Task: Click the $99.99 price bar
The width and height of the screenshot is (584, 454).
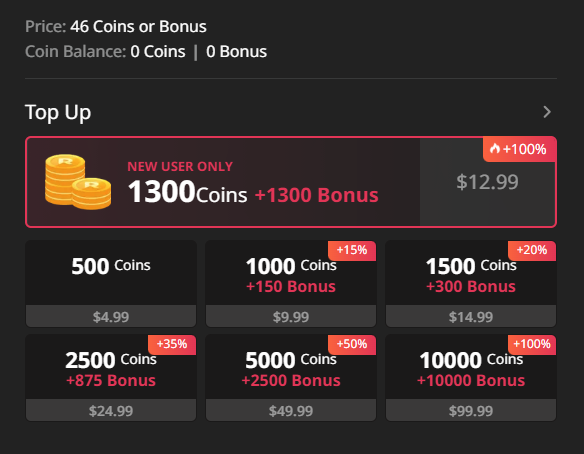Action: (x=471, y=410)
